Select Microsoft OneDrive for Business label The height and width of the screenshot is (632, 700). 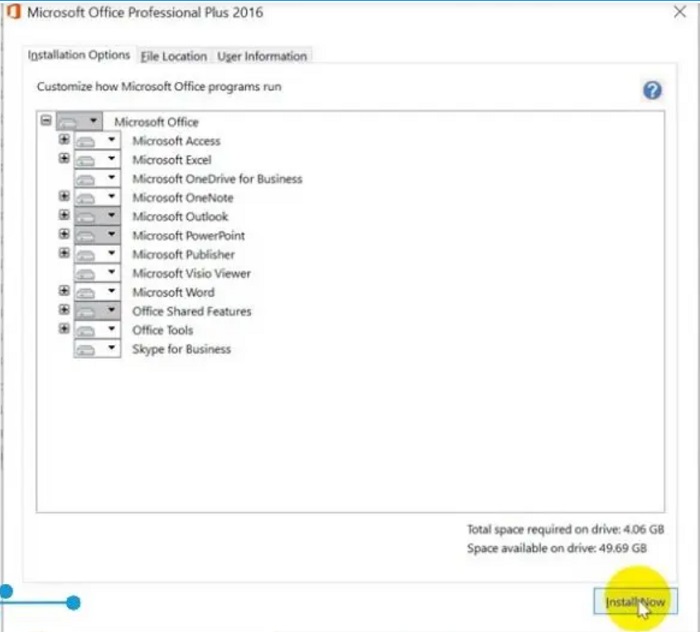pyautogui.click(x=217, y=179)
